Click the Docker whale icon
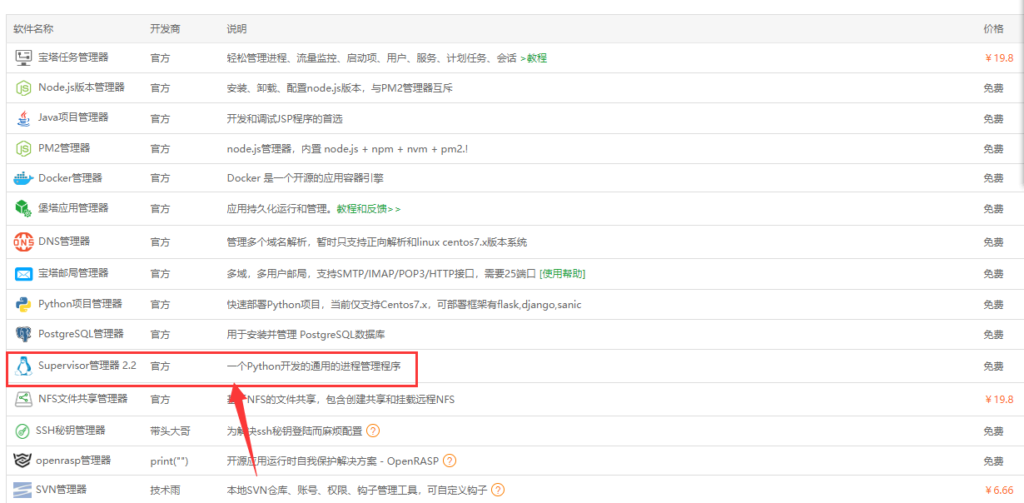1024x503 pixels. coord(23,178)
